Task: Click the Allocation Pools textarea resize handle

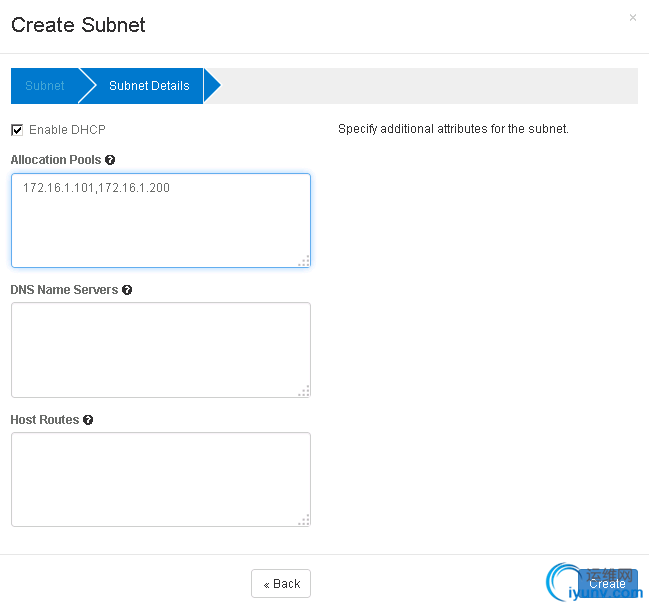Action: (x=304, y=261)
